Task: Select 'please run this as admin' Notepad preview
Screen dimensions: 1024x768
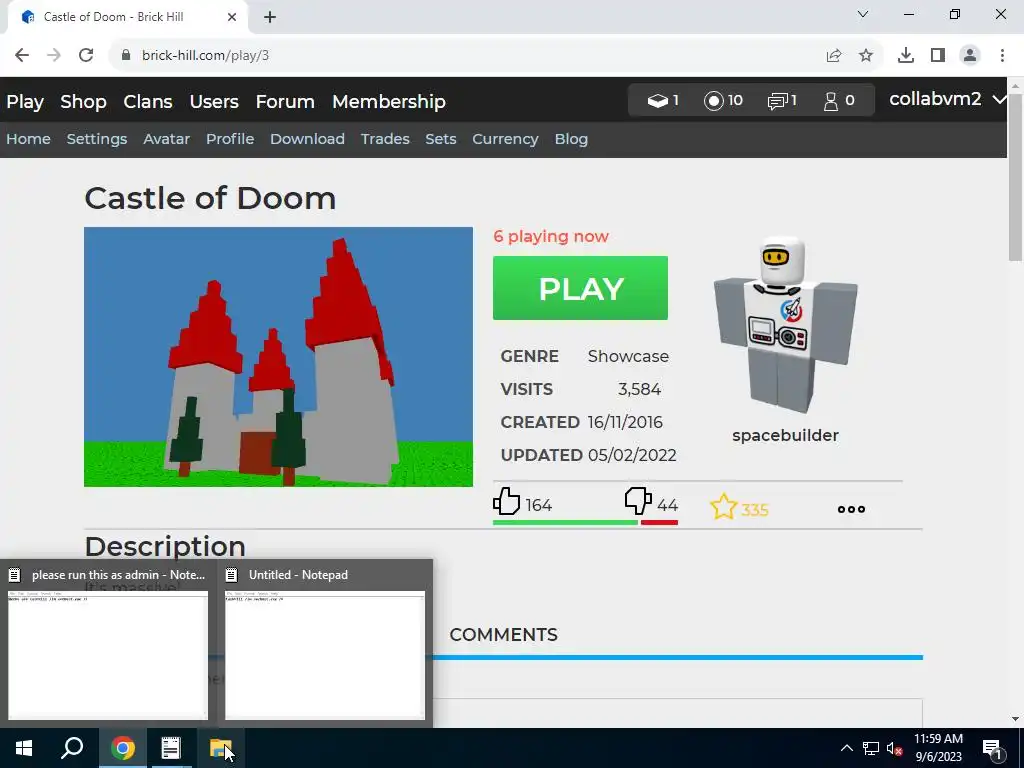Action: 108,644
